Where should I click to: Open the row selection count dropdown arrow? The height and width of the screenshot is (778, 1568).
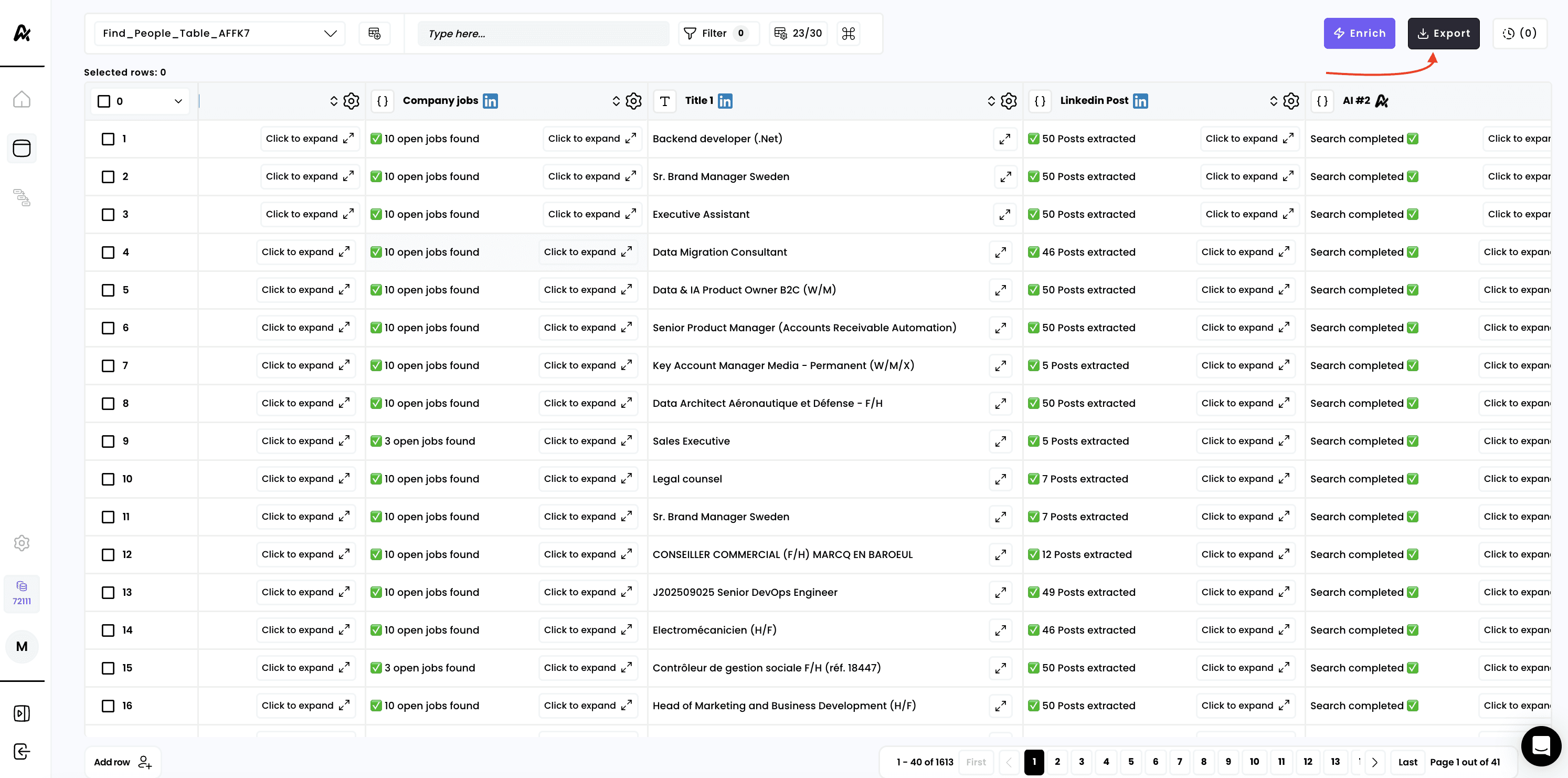click(178, 101)
